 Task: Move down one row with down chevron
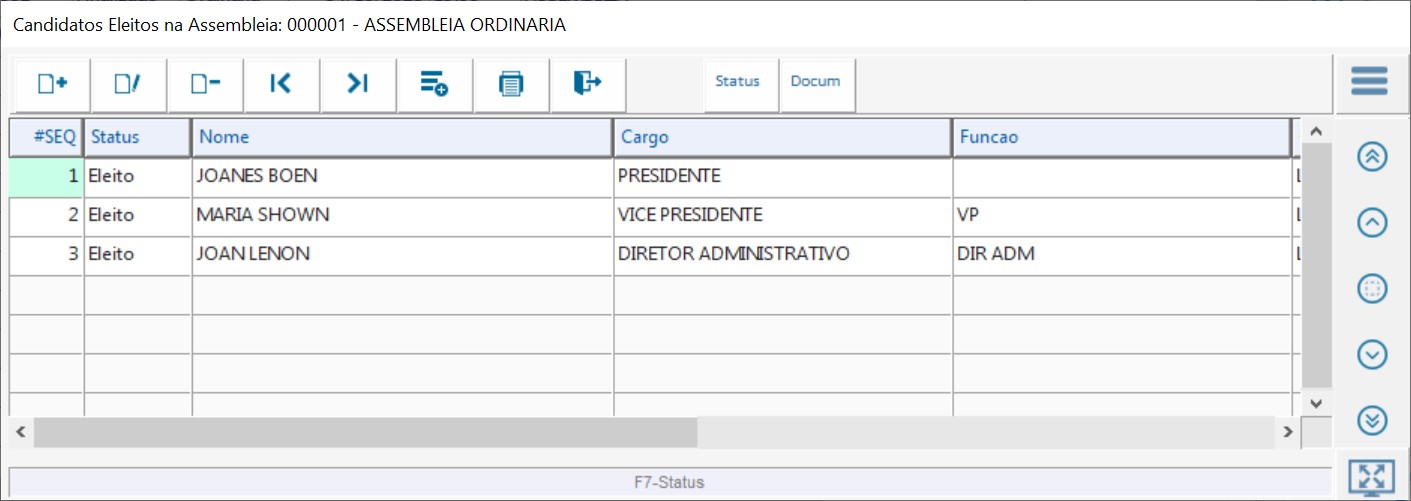[1372, 354]
